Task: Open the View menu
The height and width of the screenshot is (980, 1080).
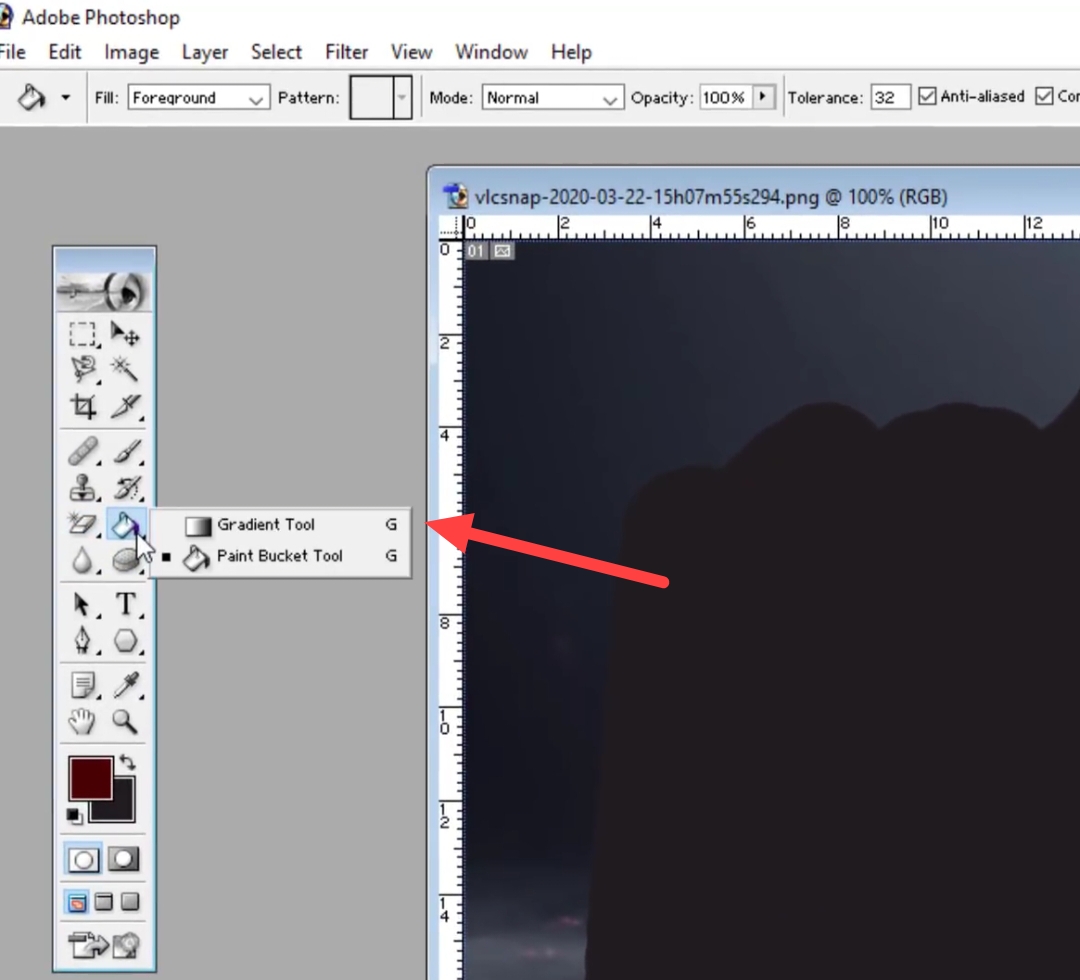Action: [x=411, y=52]
